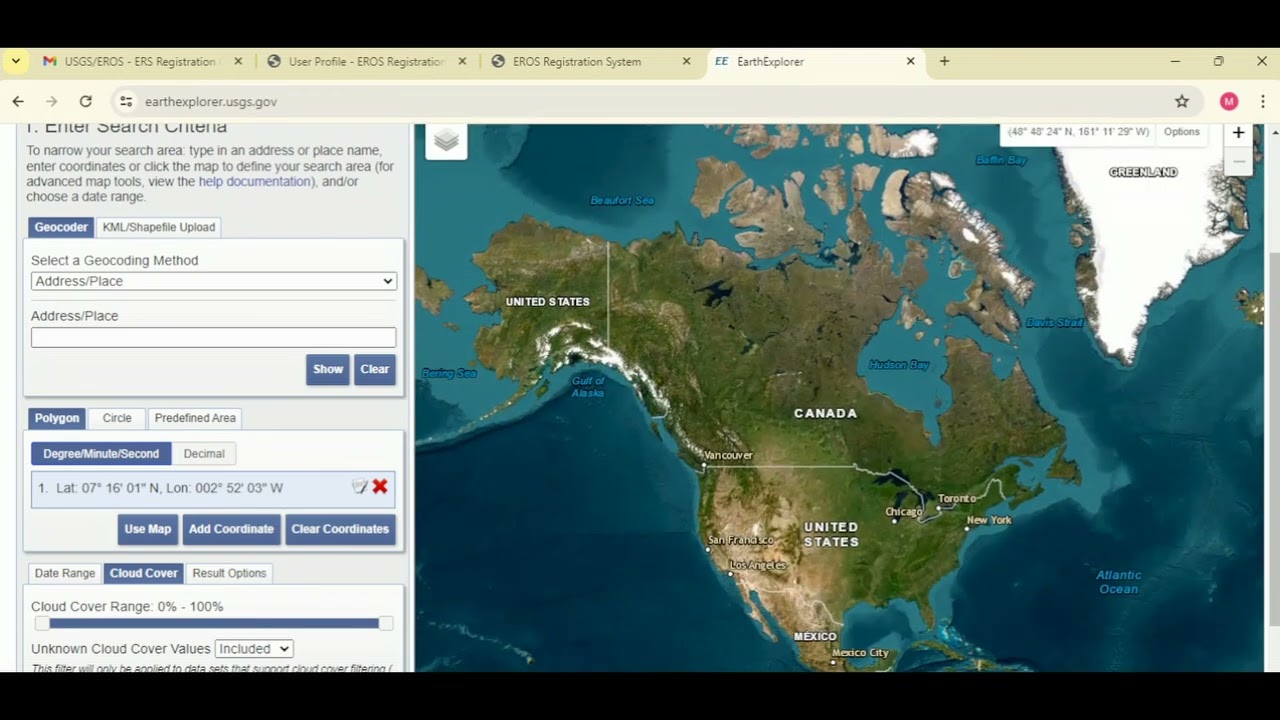
Task: Close the EarthExplorer tab
Action: tap(910, 61)
